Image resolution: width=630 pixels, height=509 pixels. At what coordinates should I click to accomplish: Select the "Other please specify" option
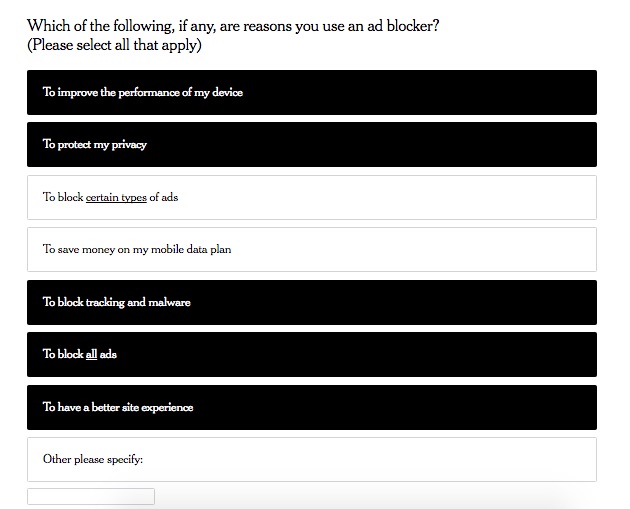(x=311, y=459)
